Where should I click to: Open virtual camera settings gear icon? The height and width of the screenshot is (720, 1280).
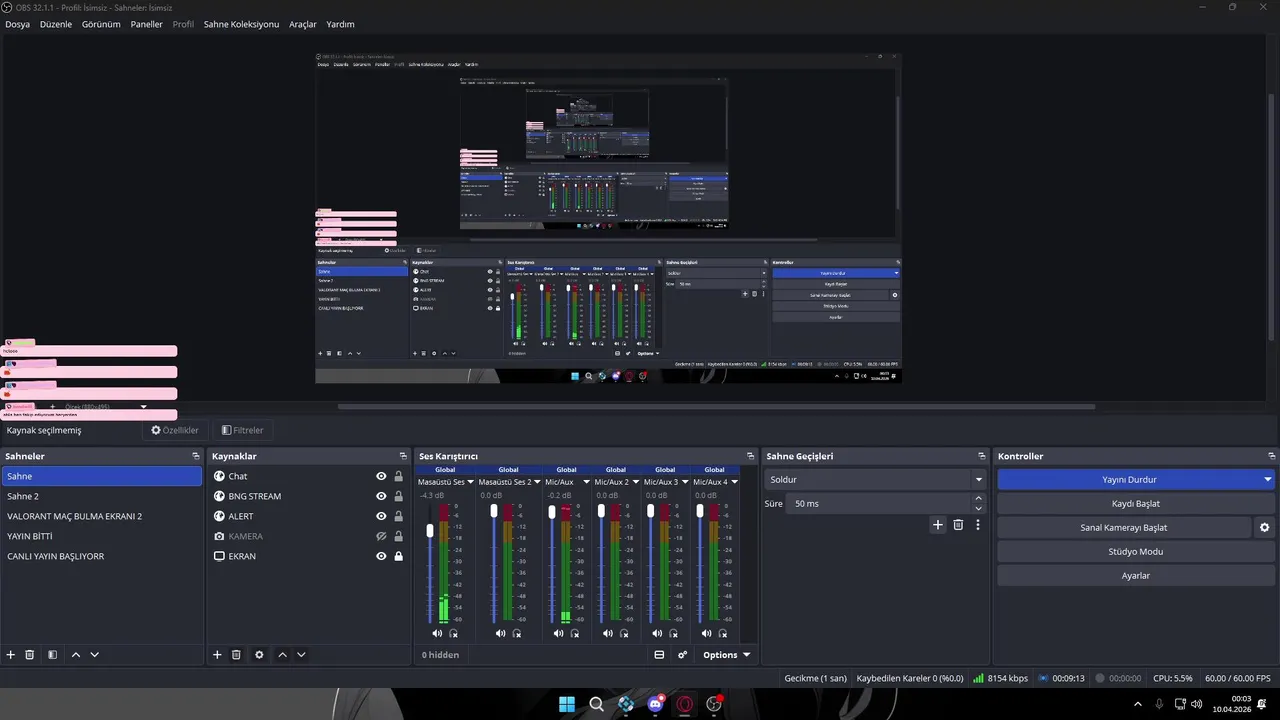[x=1264, y=527]
